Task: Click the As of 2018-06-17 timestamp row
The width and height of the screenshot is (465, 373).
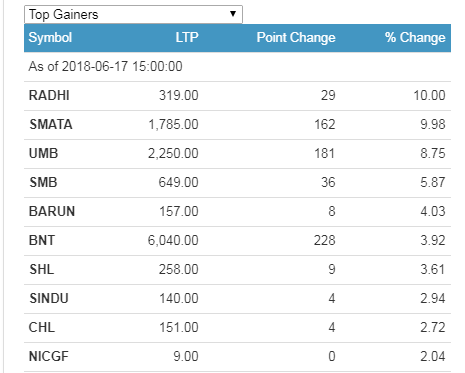Action: pos(237,67)
